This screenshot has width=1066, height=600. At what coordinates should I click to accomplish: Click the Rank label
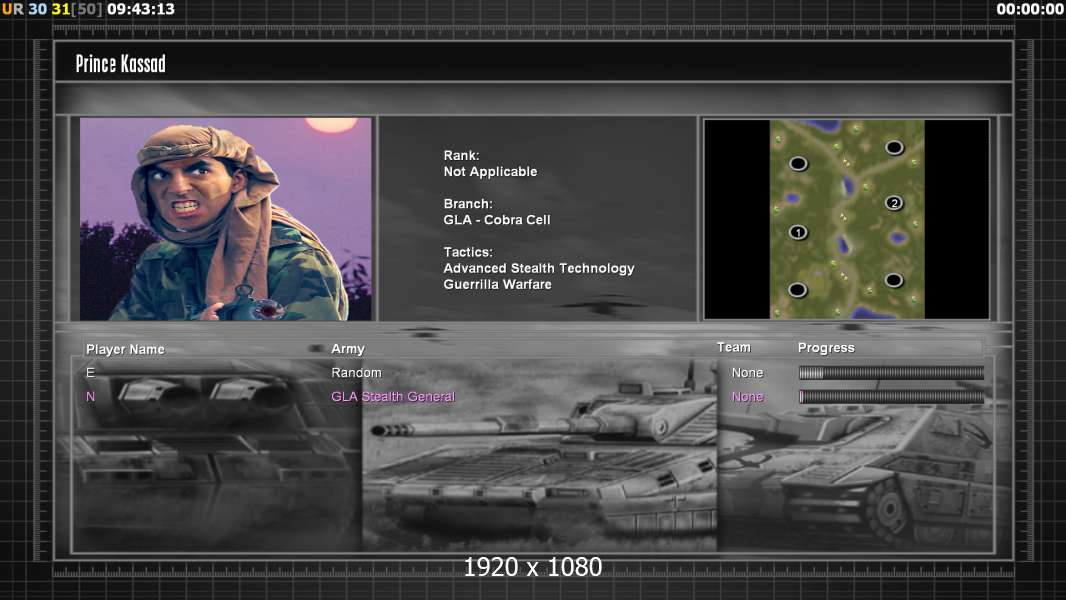point(461,156)
